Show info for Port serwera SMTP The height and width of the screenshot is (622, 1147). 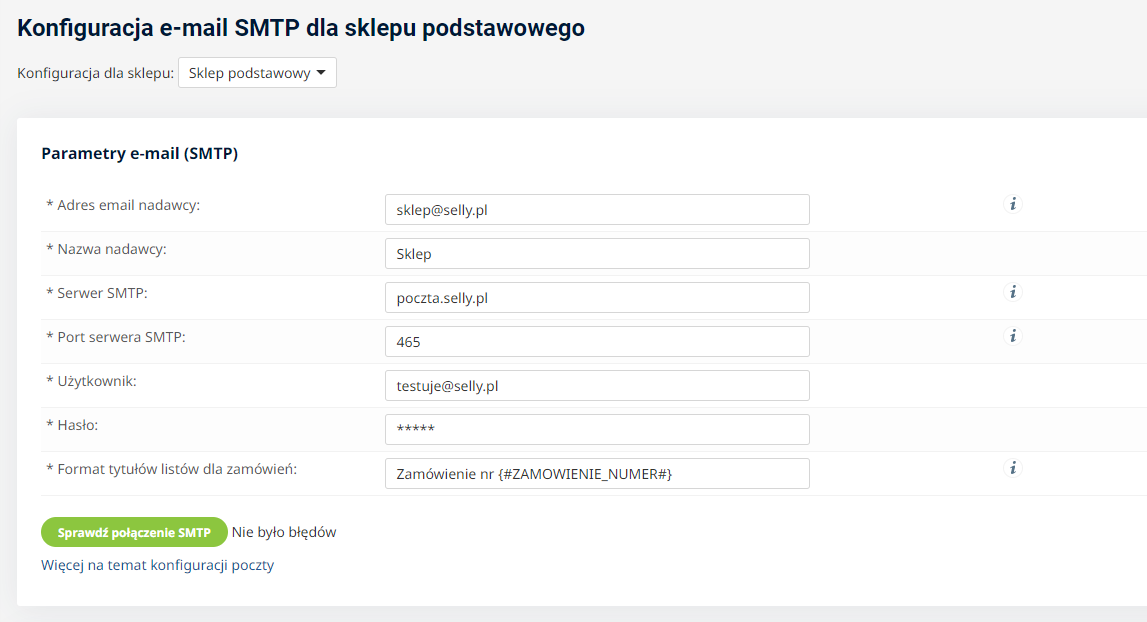tap(1012, 336)
